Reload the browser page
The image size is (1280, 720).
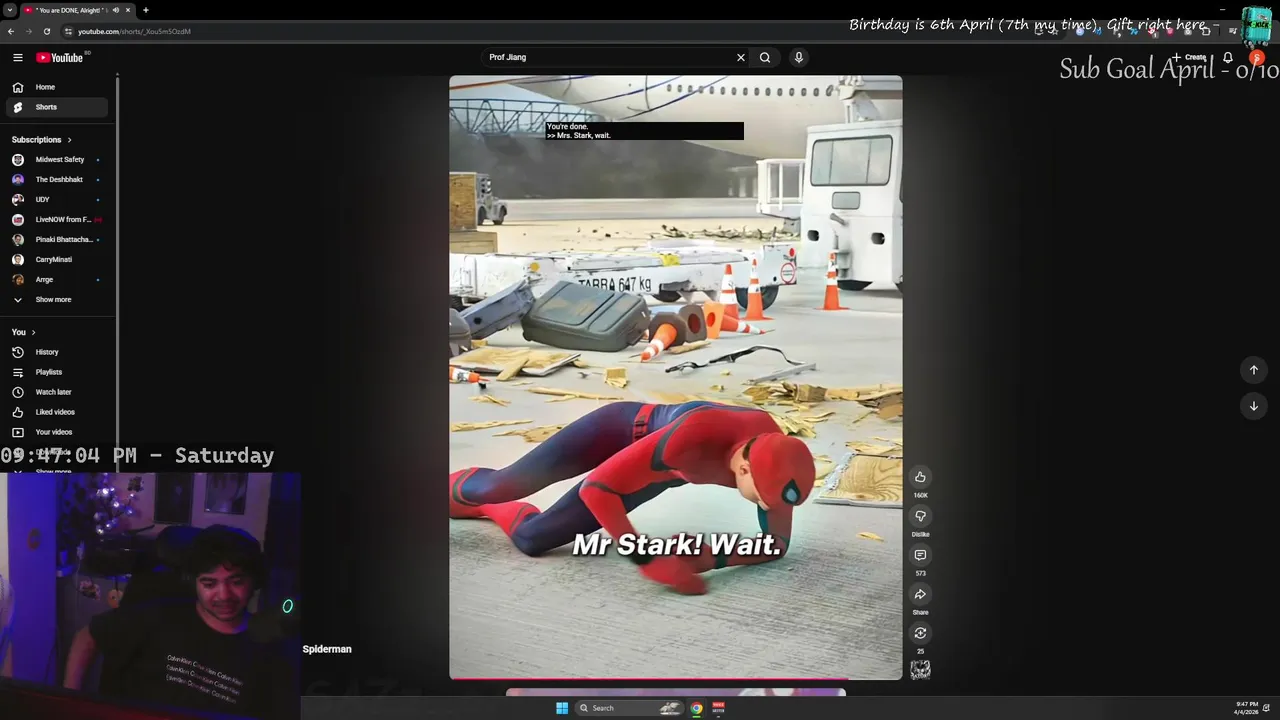pos(46,31)
